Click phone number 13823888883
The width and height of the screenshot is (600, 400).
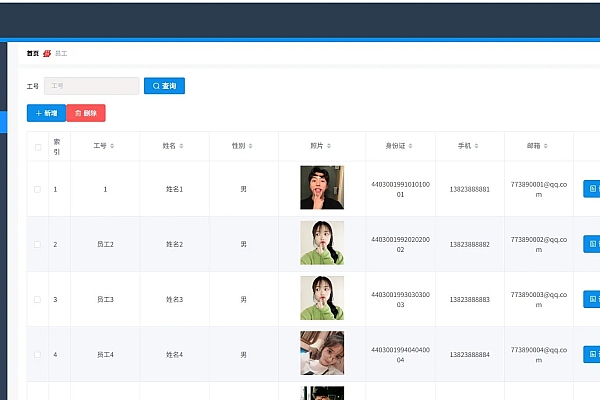[x=470, y=299]
